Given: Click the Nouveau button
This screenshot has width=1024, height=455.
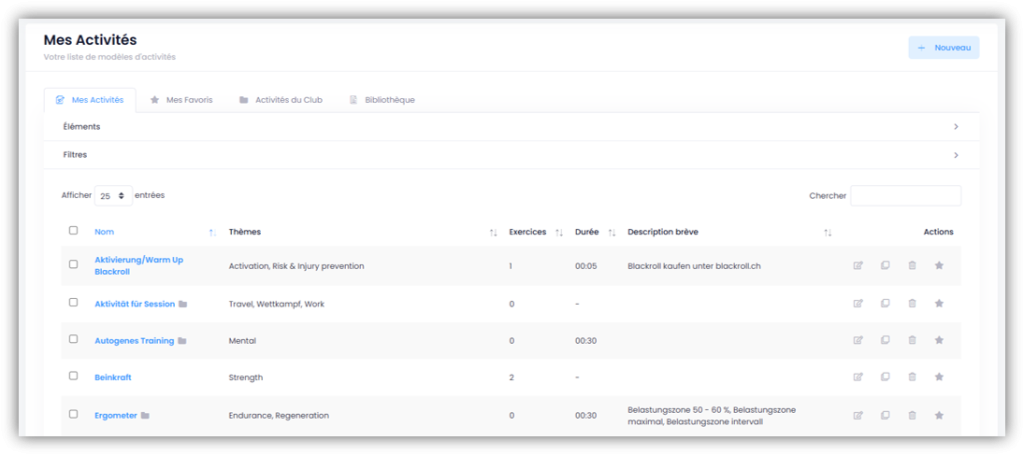Looking at the screenshot, I should point(943,47).
